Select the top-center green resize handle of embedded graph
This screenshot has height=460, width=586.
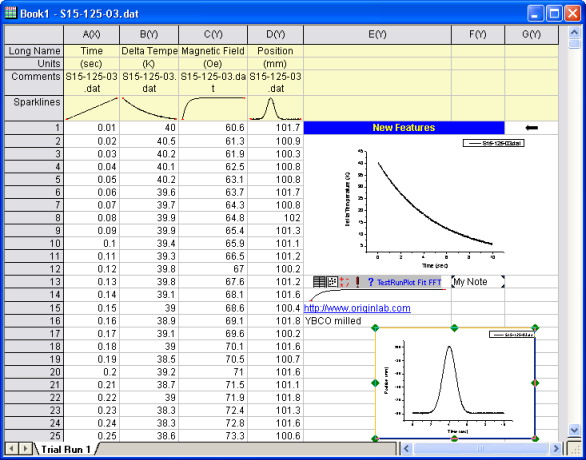click(454, 328)
